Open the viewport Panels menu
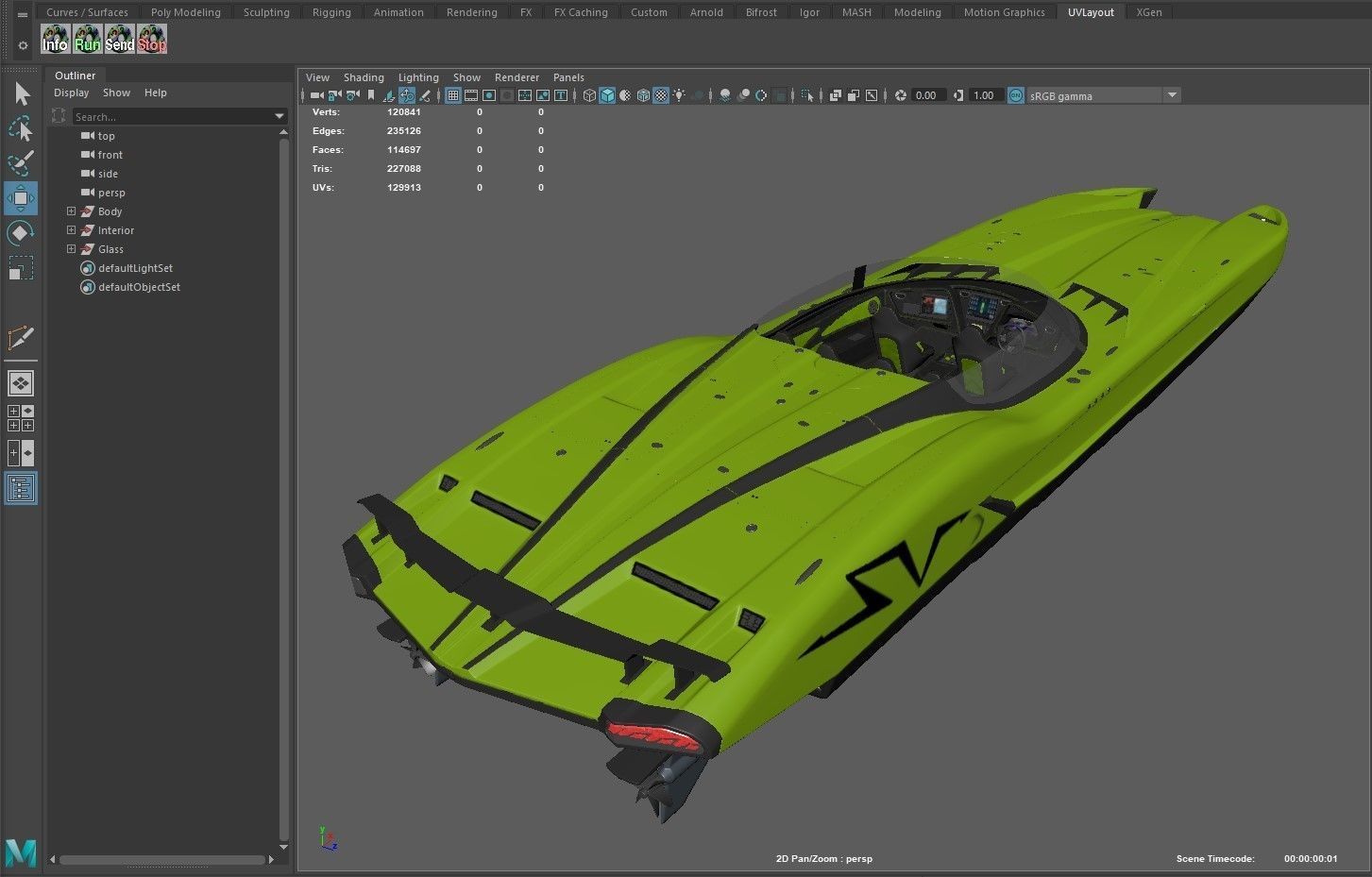The image size is (1372, 877). (x=568, y=77)
